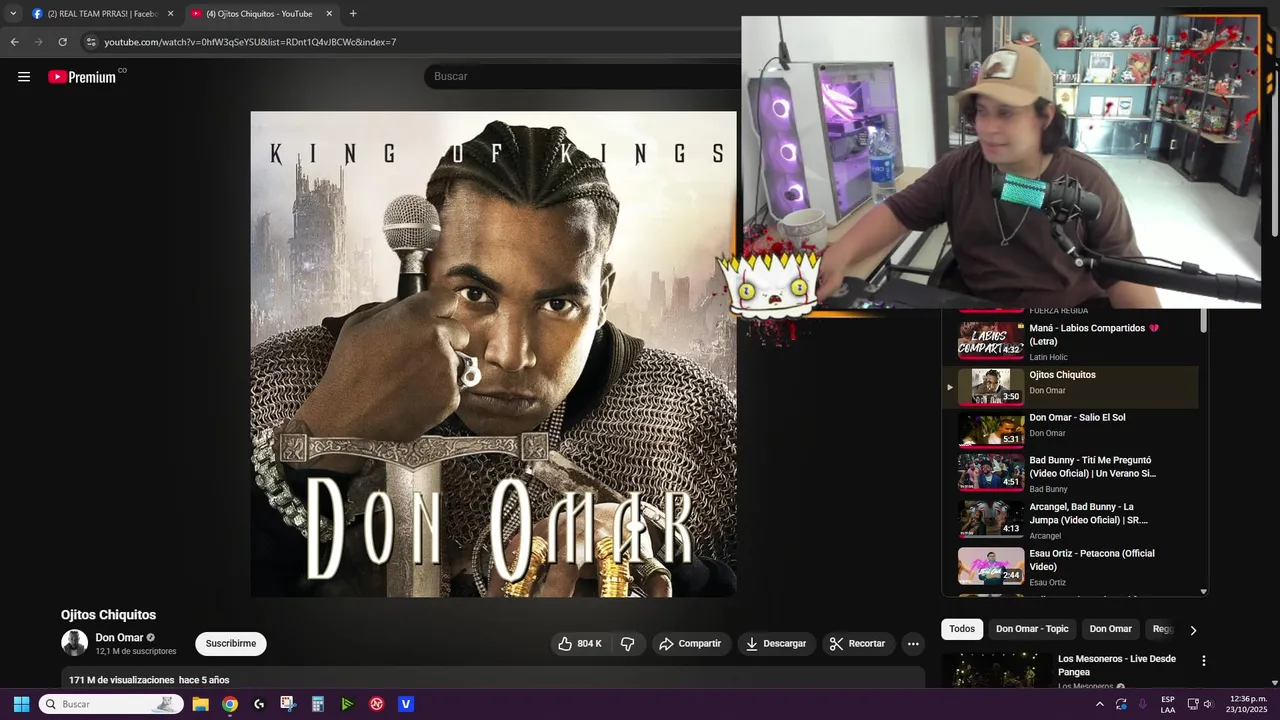Open site information icon in address bar

91,42
